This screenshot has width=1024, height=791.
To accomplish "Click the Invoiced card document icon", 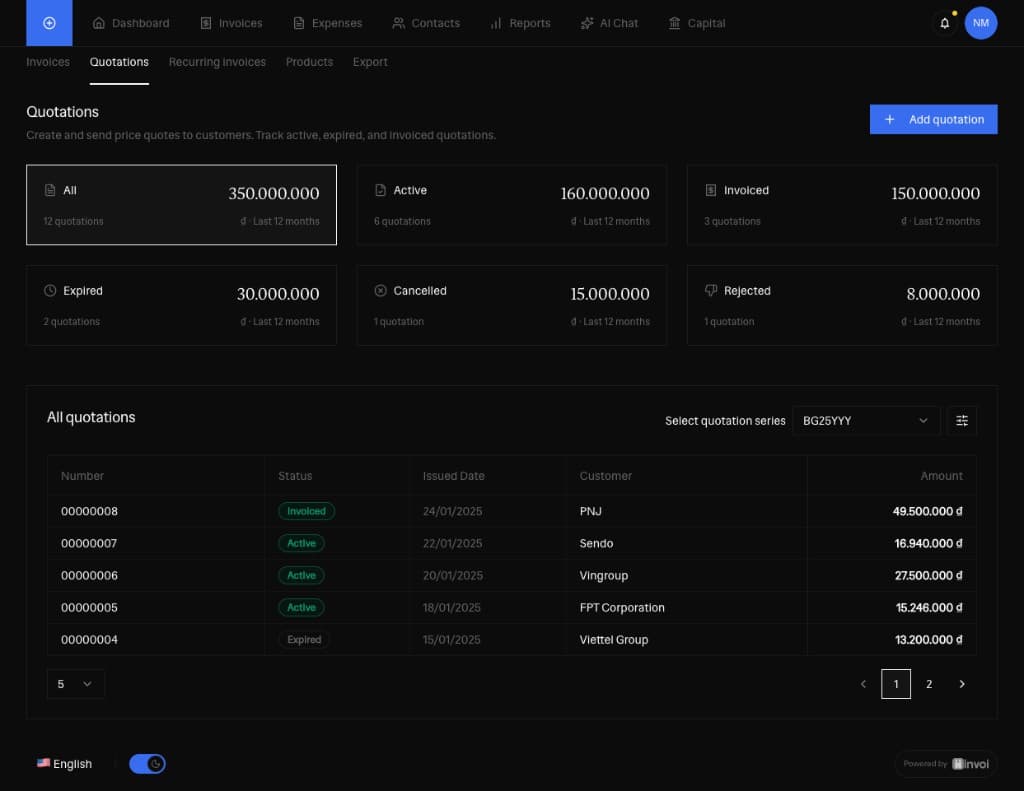I will pos(711,190).
